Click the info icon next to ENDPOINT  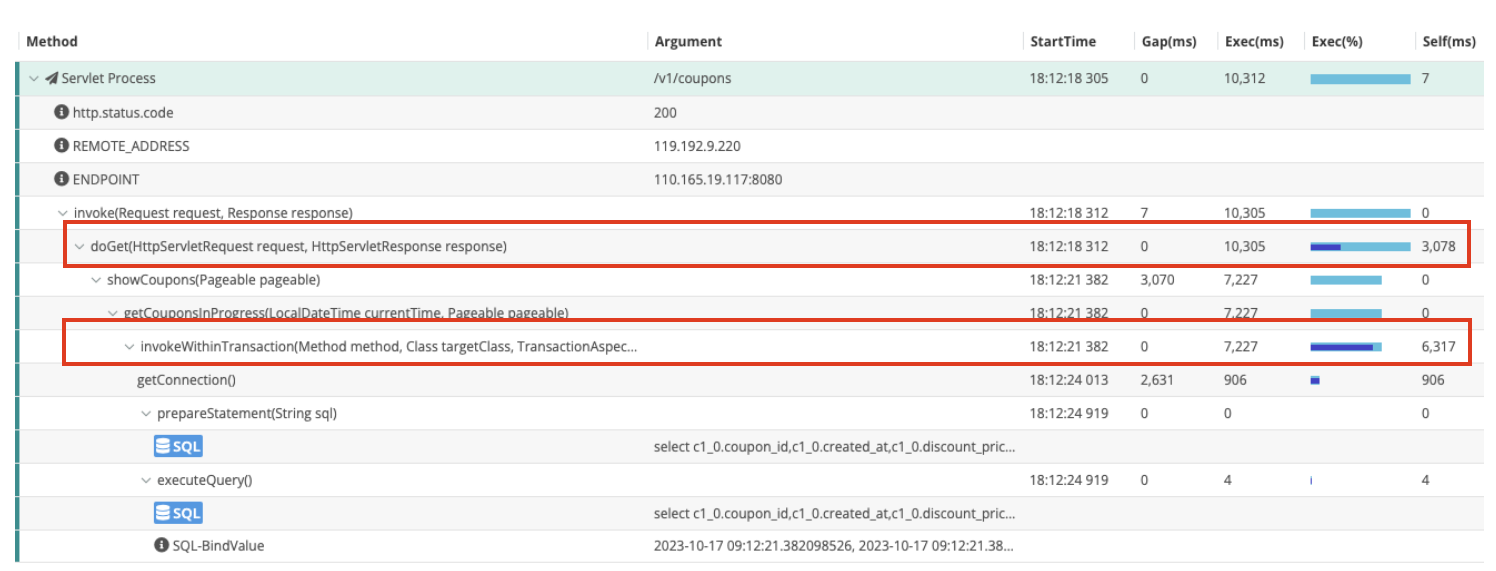pos(62,180)
